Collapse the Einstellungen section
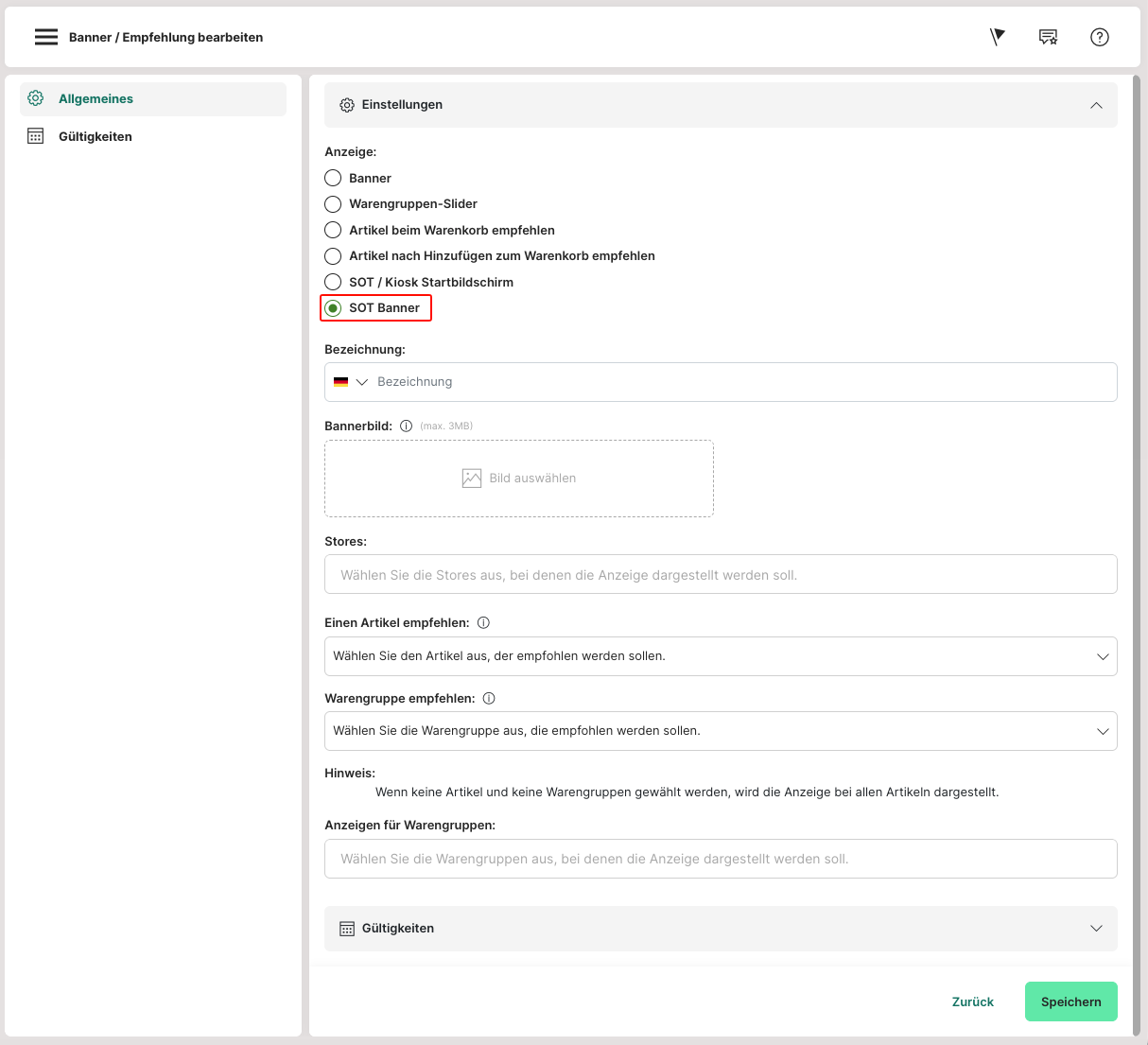The height and width of the screenshot is (1045, 1148). pos(1096,105)
